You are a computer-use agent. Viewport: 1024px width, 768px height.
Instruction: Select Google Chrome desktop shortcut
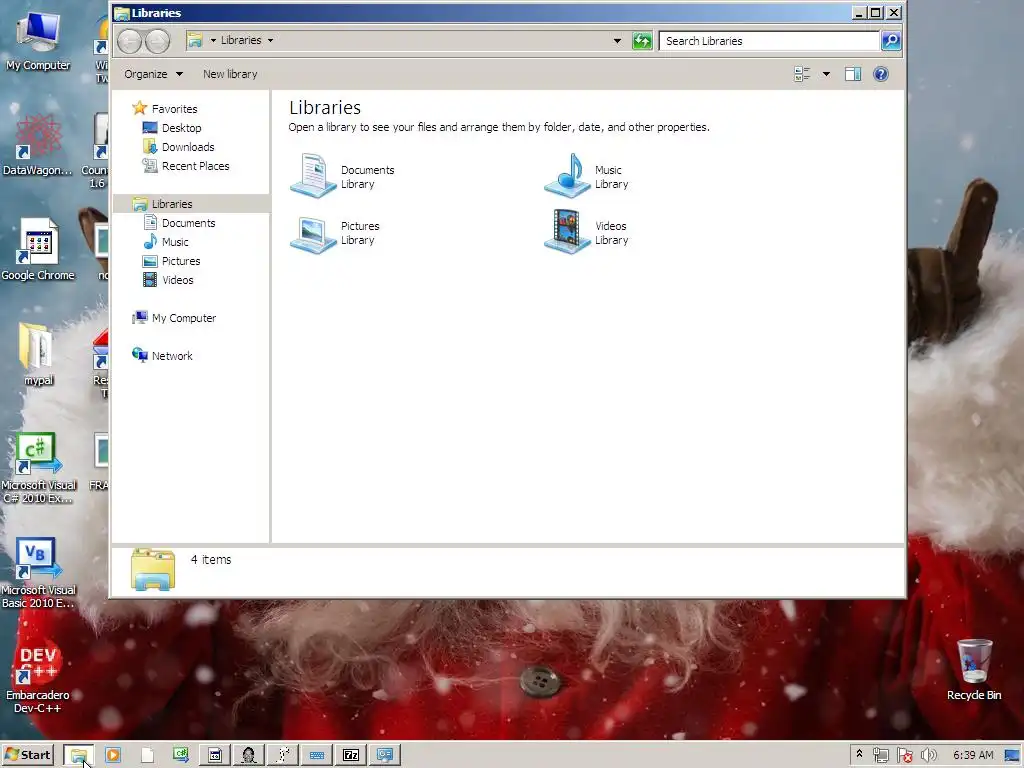coord(38,249)
